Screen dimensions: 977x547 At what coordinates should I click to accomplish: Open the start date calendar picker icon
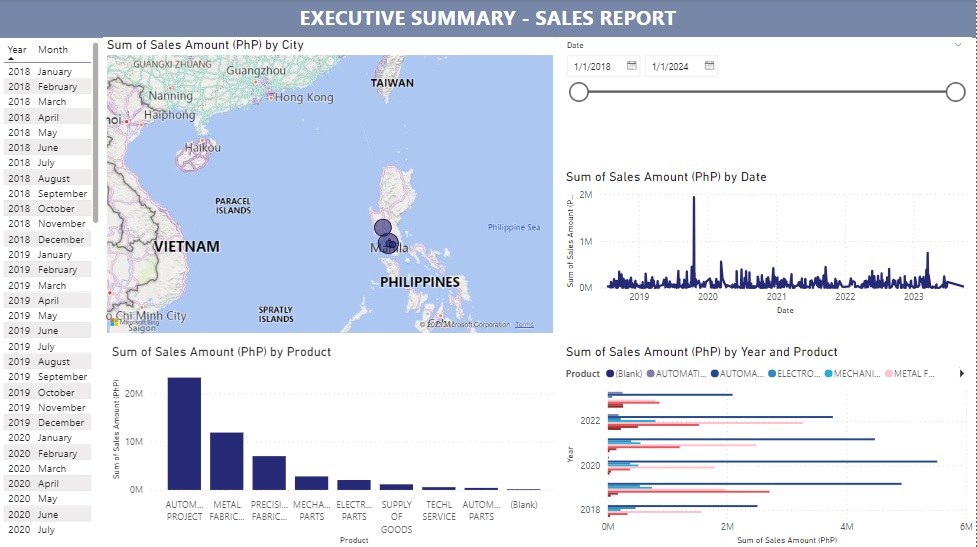click(632, 66)
